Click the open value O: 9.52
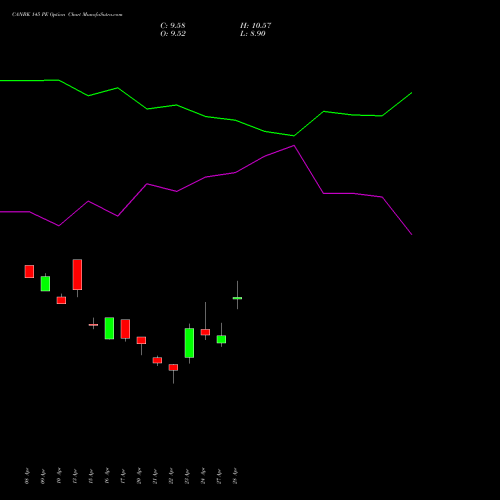500x500 pixels. click(x=173, y=34)
